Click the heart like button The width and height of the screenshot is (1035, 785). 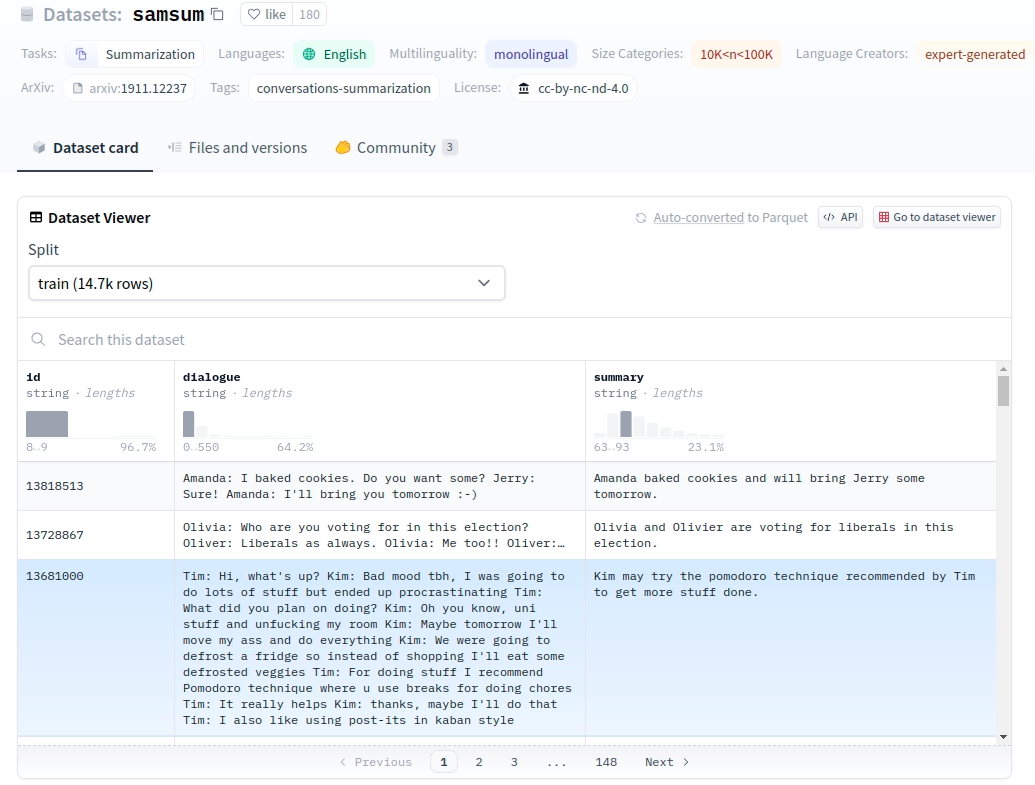point(267,14)
